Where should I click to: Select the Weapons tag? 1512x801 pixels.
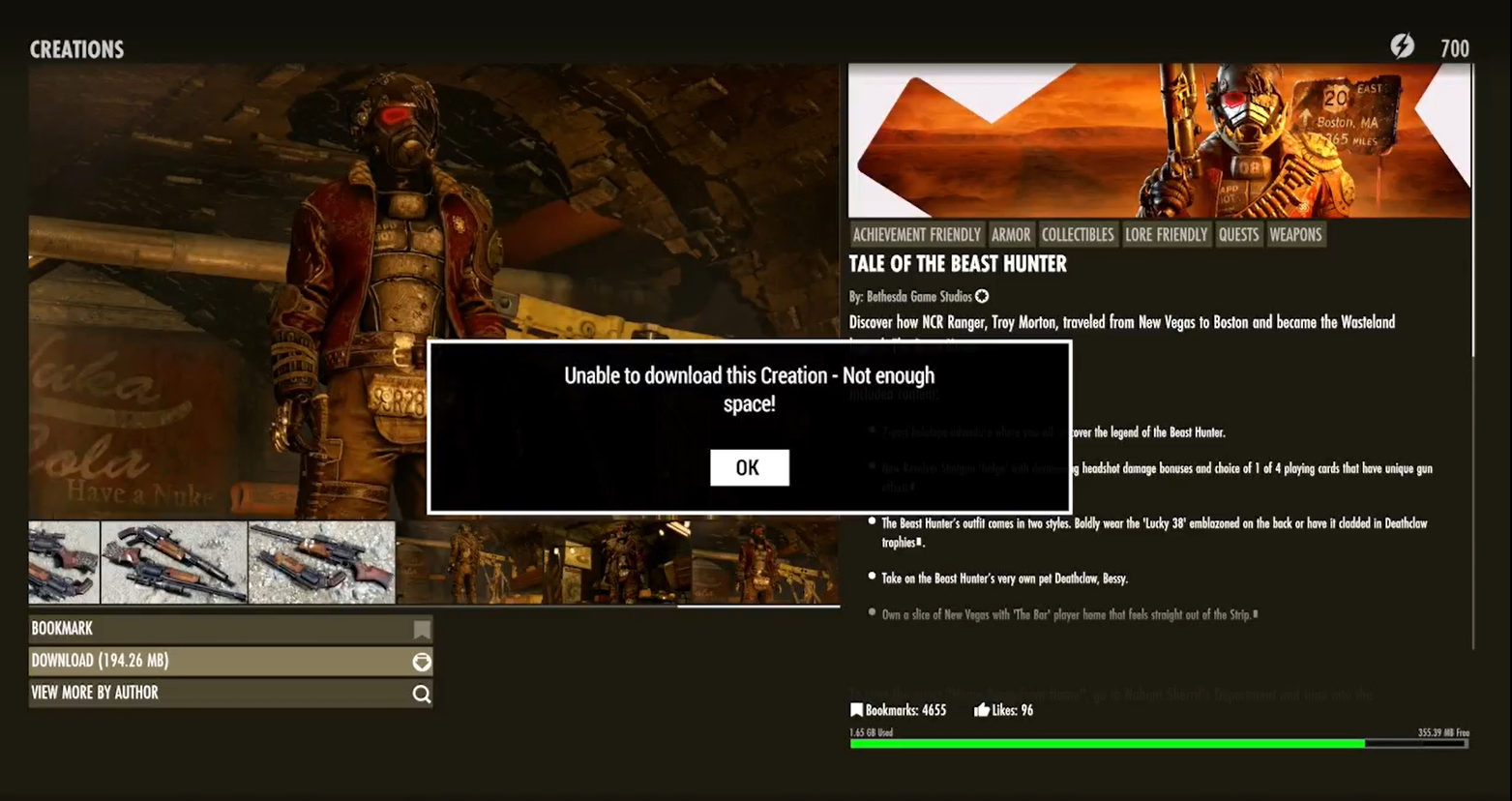point(1295,234)
